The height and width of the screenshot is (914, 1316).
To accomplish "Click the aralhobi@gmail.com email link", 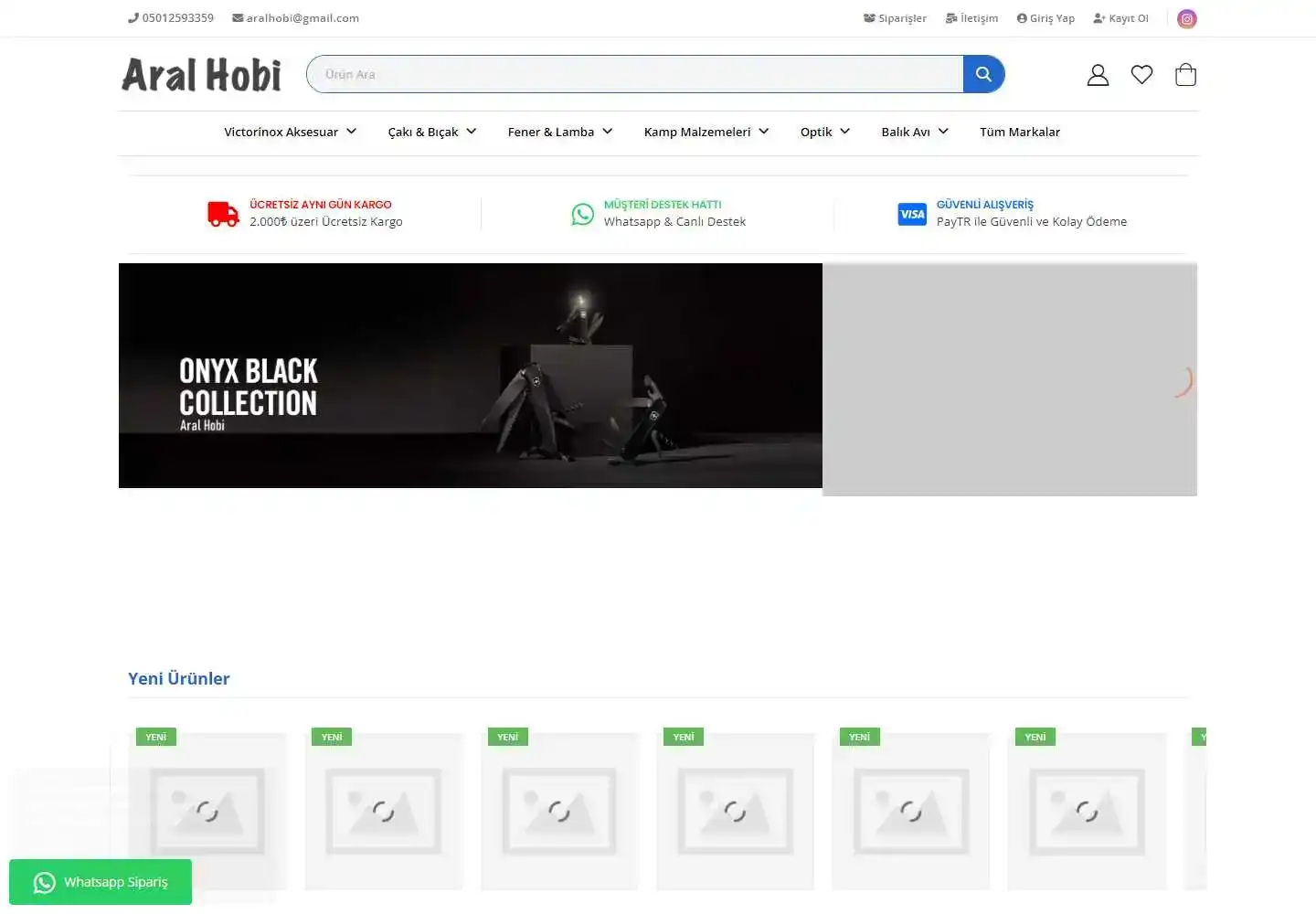I will 295,17.
